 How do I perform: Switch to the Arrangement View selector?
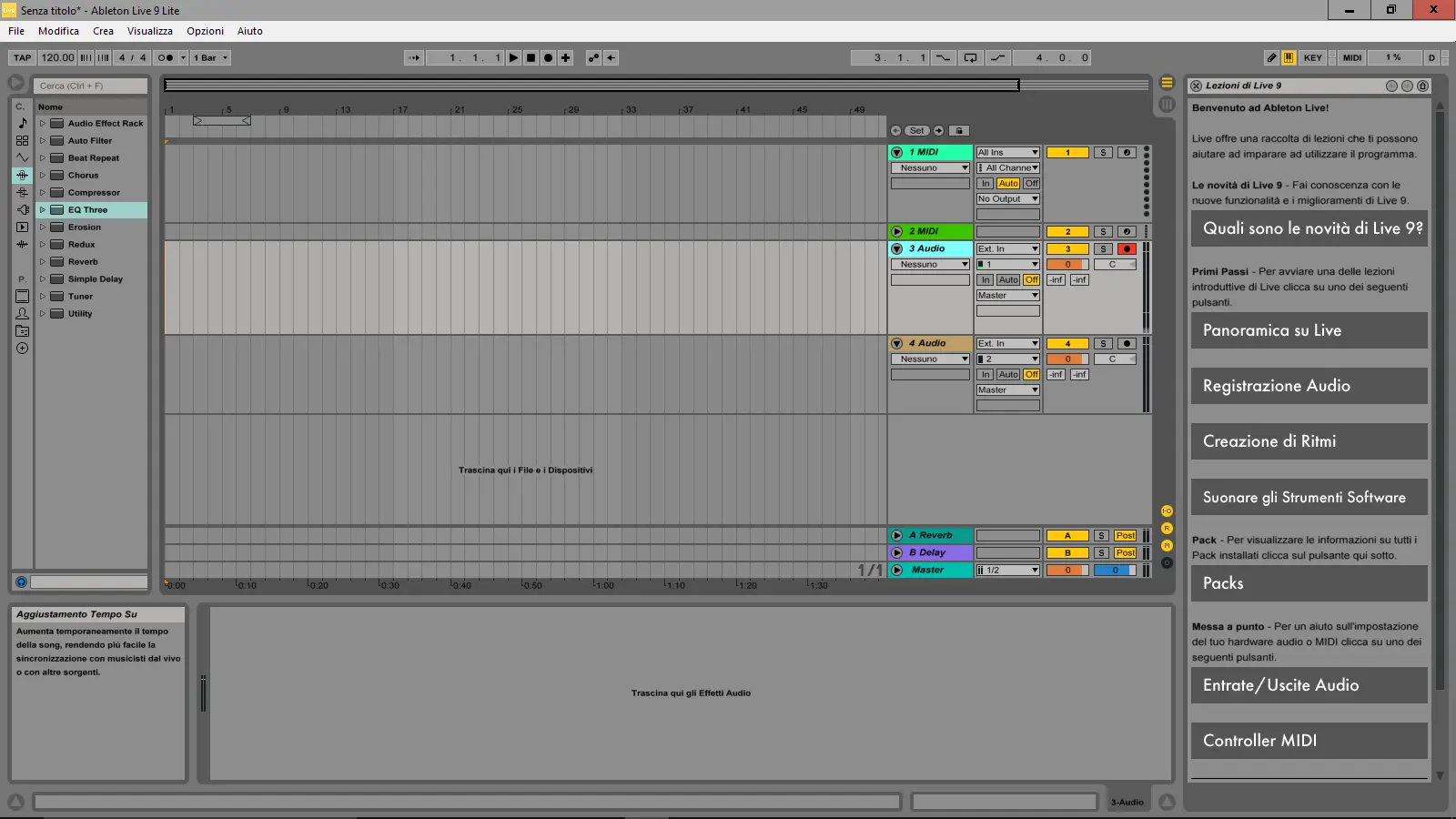click(1167, 82)
